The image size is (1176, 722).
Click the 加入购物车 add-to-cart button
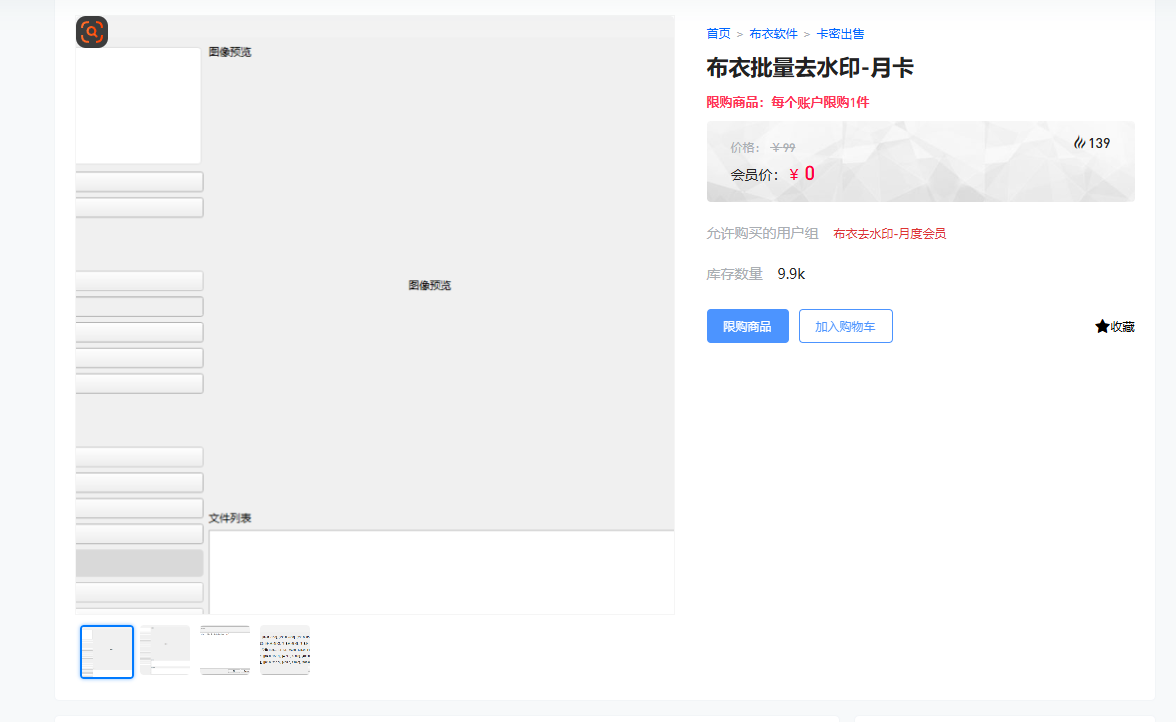[845, 325]
